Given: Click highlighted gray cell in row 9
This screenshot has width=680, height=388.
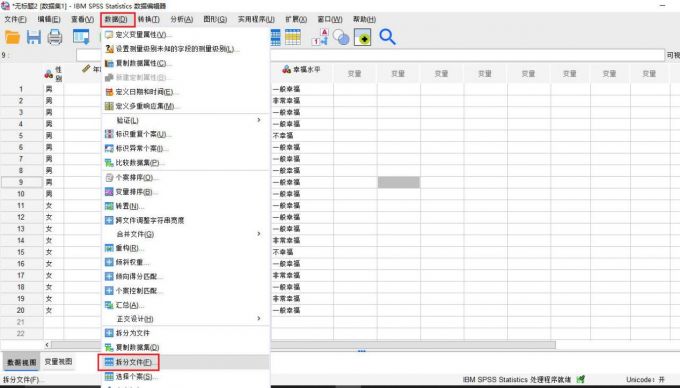Looking at the screenshot, I should coord(399,182).
